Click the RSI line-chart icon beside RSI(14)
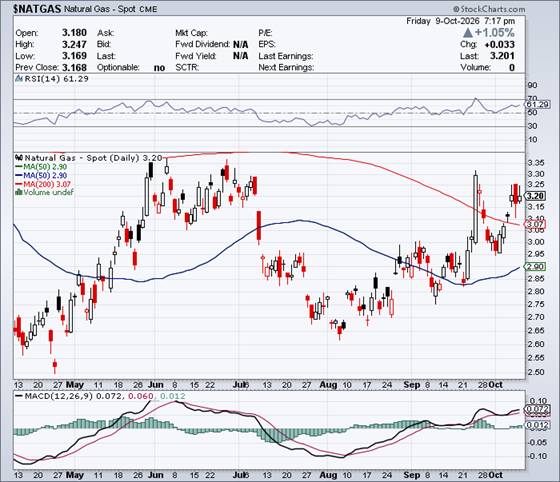 point(19,79)
